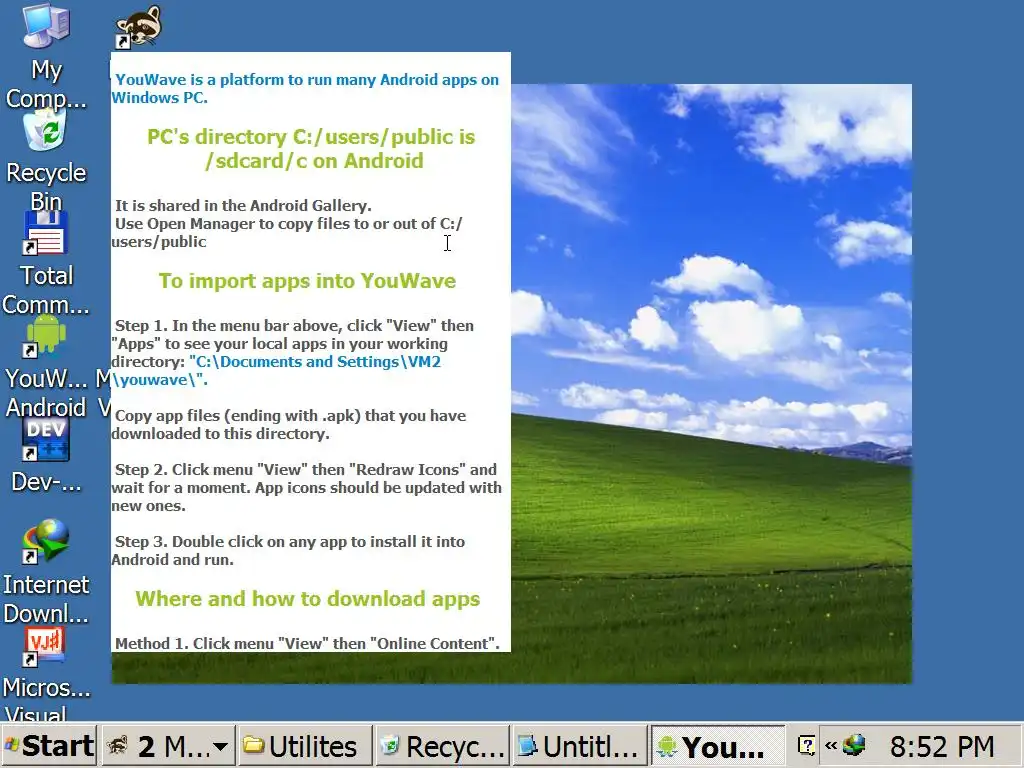Click path 'C:\Documents and Settings\VM2' text

coord(315,362)
